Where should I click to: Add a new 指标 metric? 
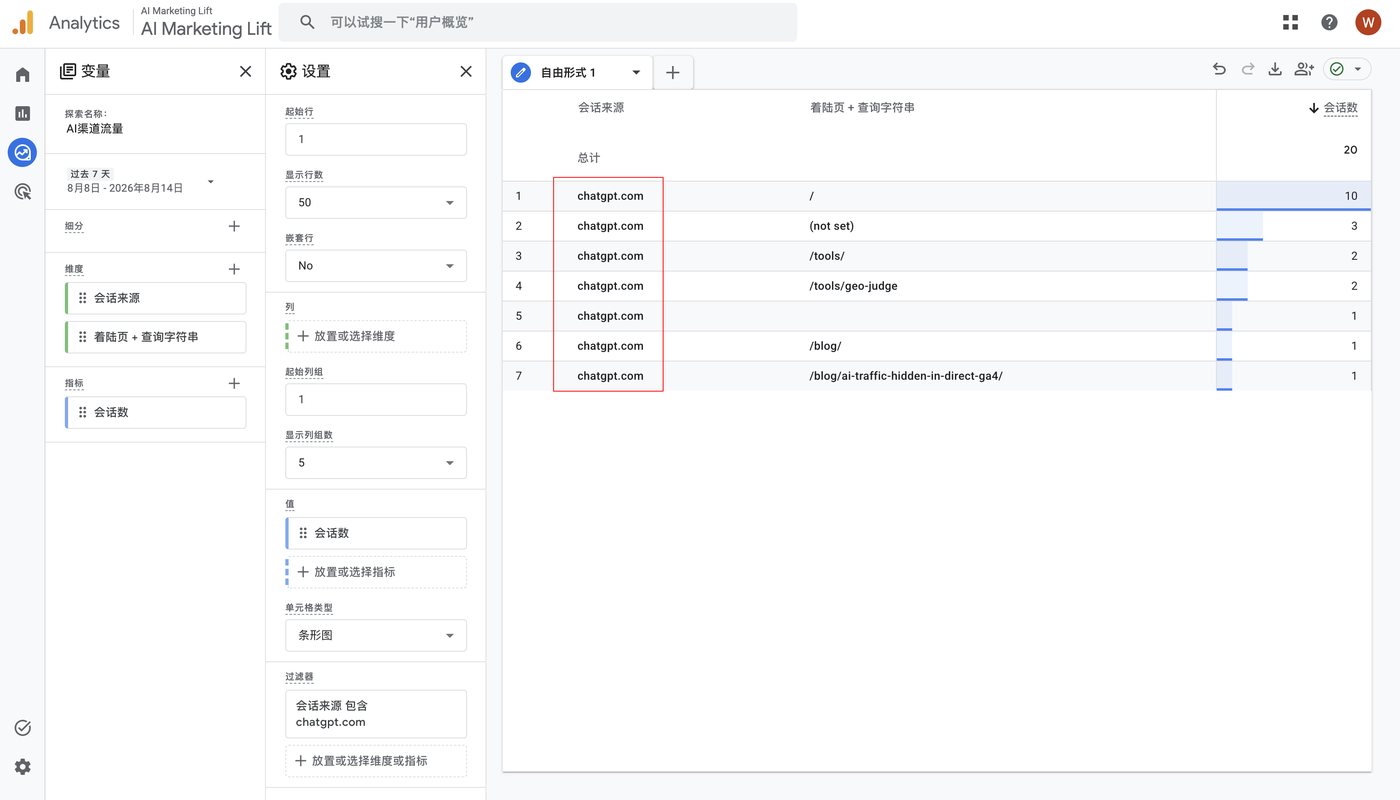coord(234,383)
